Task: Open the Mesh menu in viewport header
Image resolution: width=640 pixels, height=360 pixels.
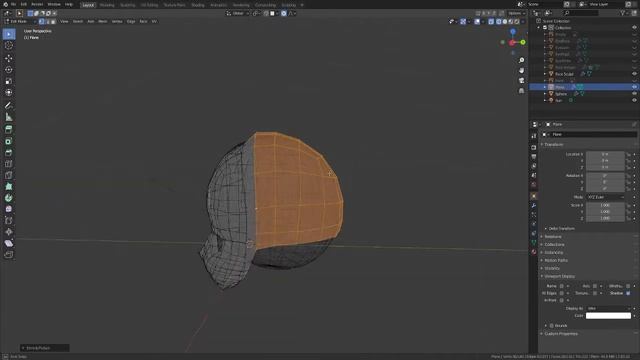Action: (x=102, y=21)
